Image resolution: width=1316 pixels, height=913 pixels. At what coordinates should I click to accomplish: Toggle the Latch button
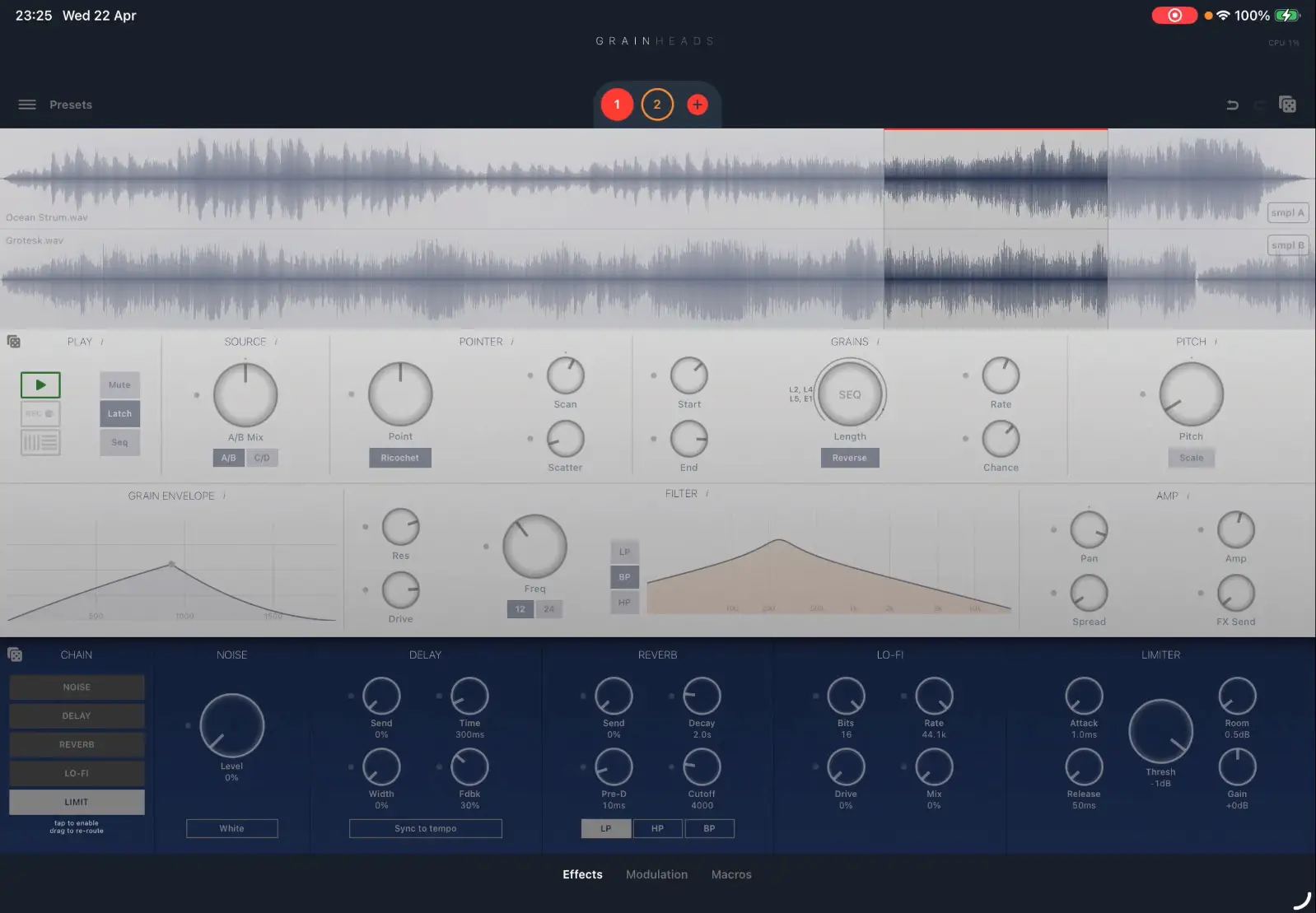click(119, 413)
